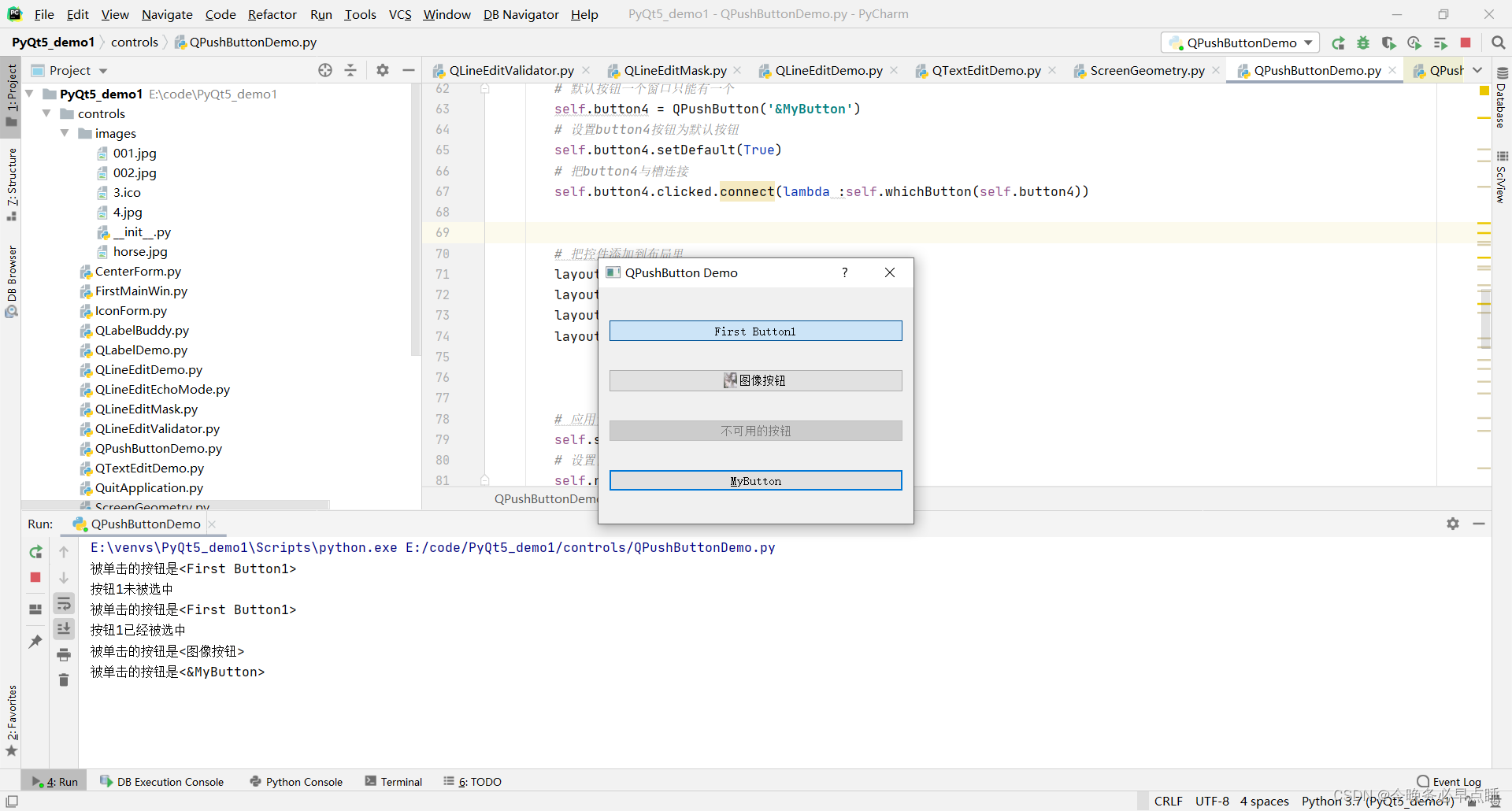Open the DB Browser side tool window
This screenshot has height=811, width=1512.
[12, 280]
